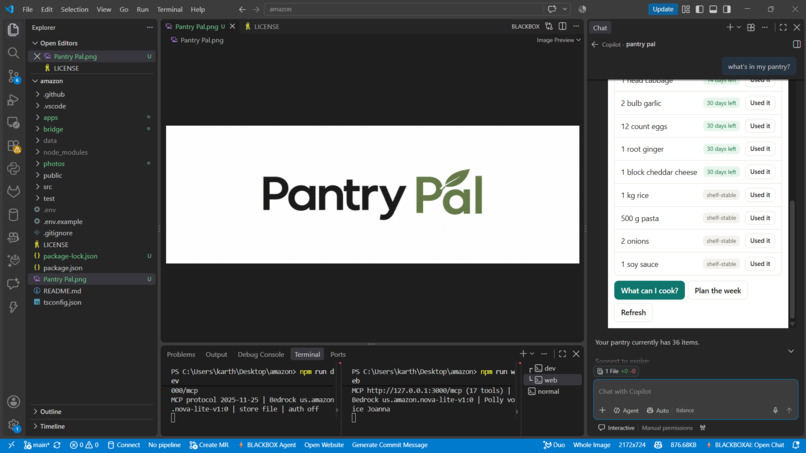806x453 pixels.
Task: Click the Refresh button in pantry
Action: click(x=633, y=313)
